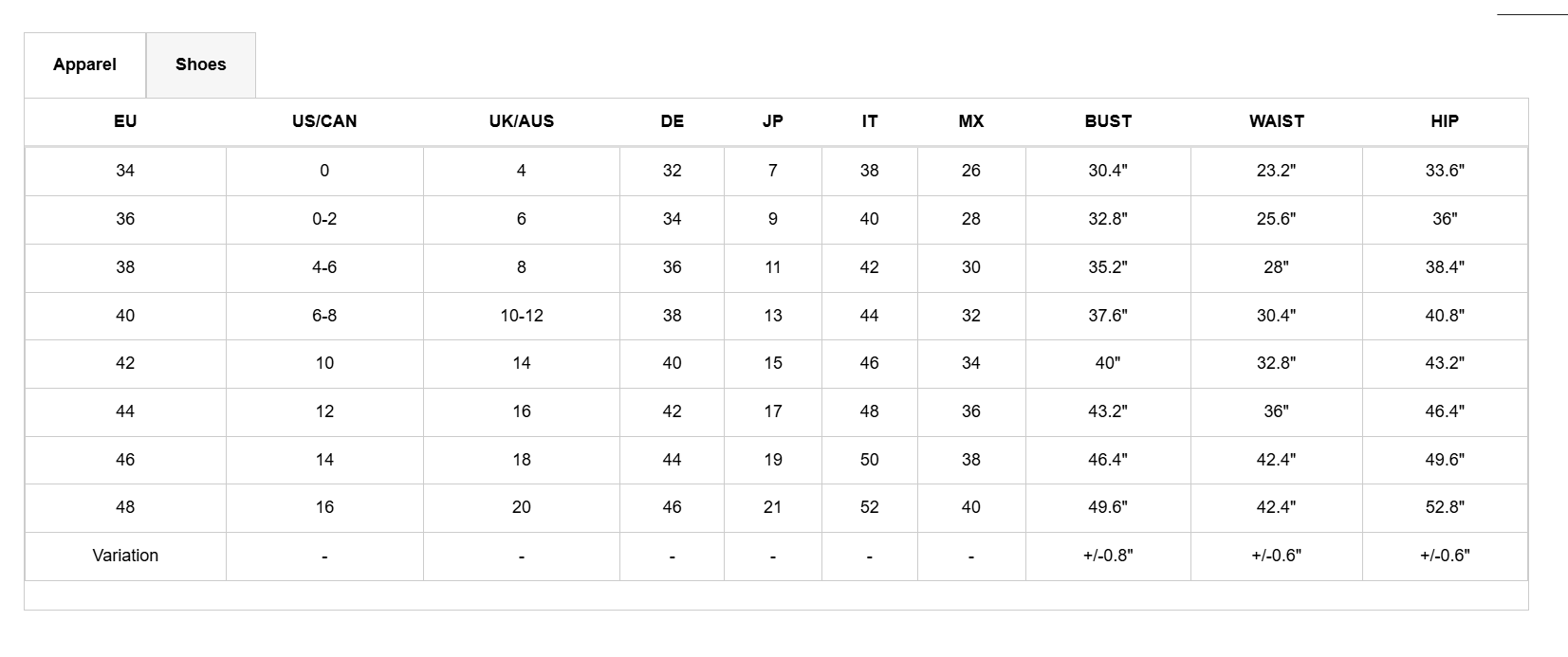Screen dimensions: 1568x657
Task: Click the MX column header
Action: click(970, 121)
